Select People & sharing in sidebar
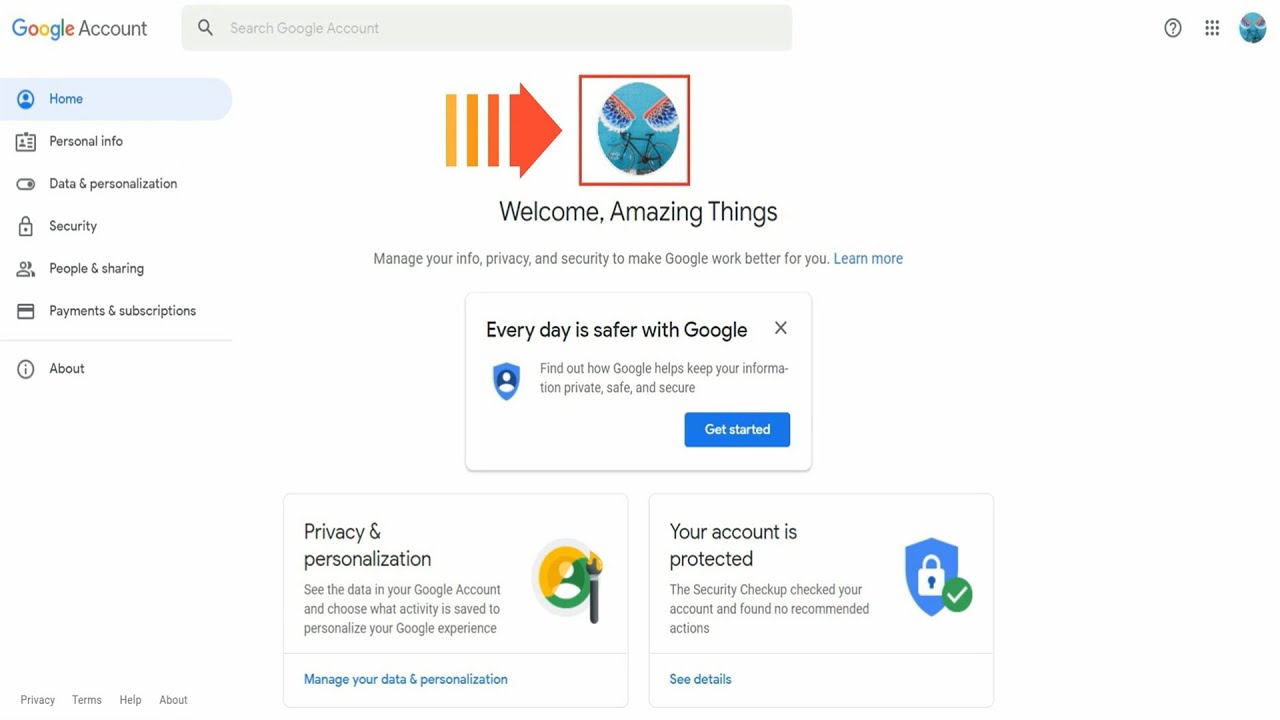Image resolution: width=1280 pixels, height=720 pixels. coord(96,268)
